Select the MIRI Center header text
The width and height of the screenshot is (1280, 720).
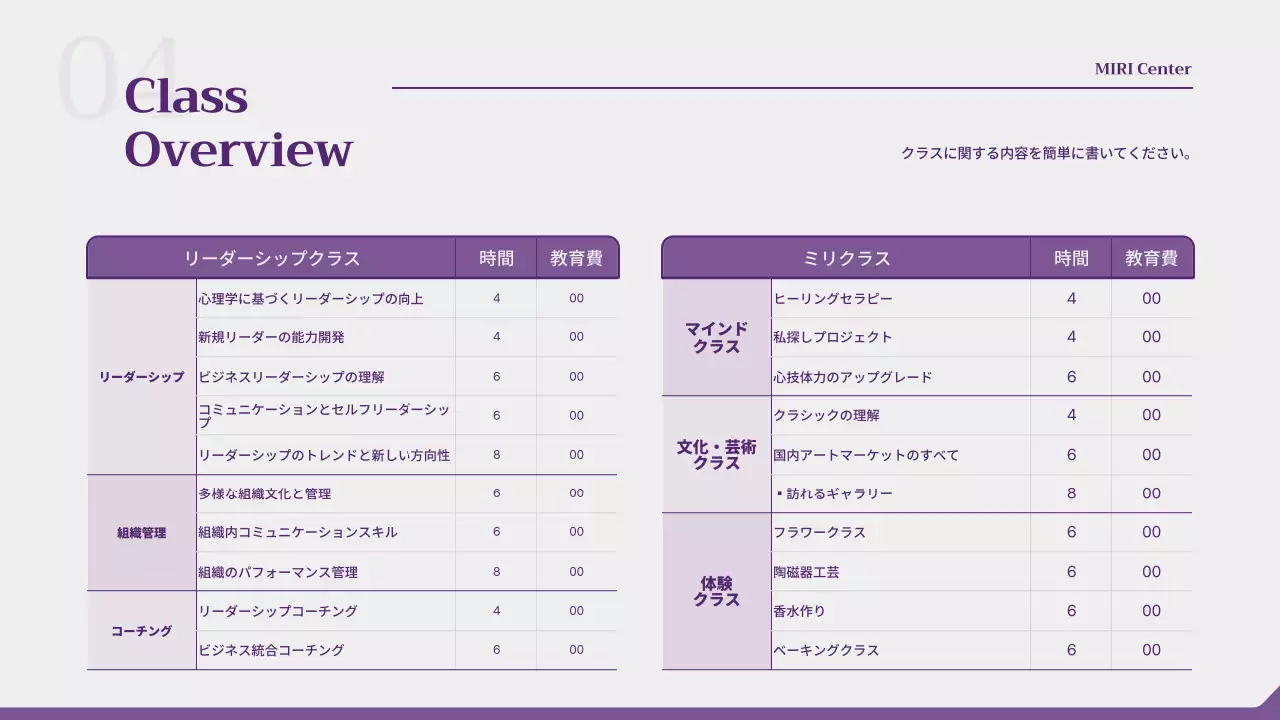(1141, 68)
